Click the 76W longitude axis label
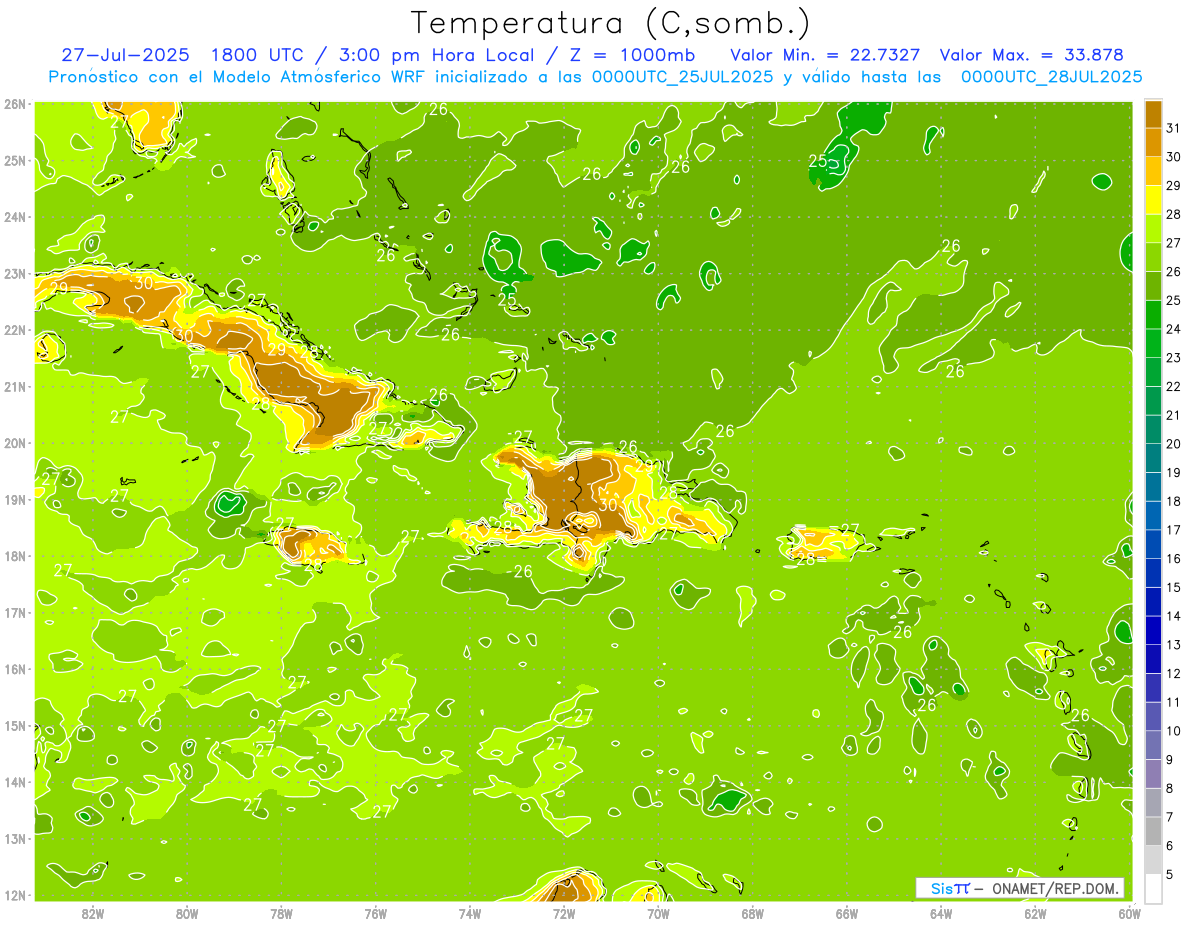This screenshot has height=927, width=1200. (375, 913)
